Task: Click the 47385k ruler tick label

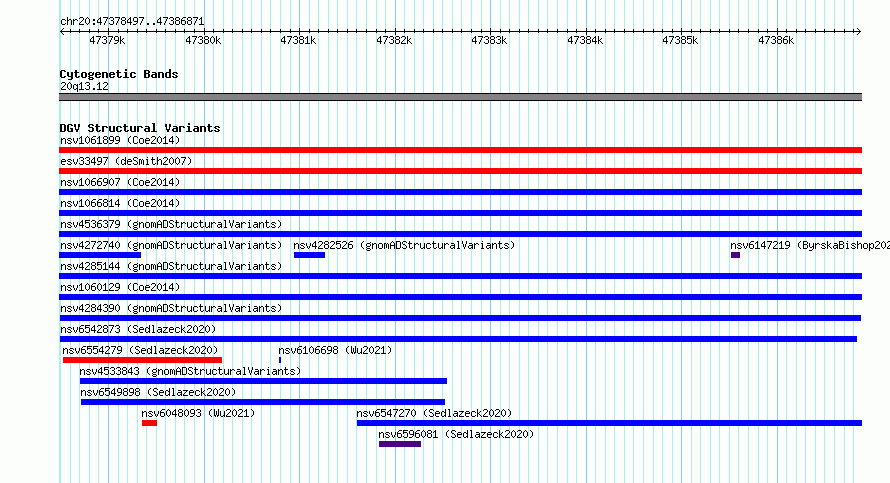Action: coord(680,41)
